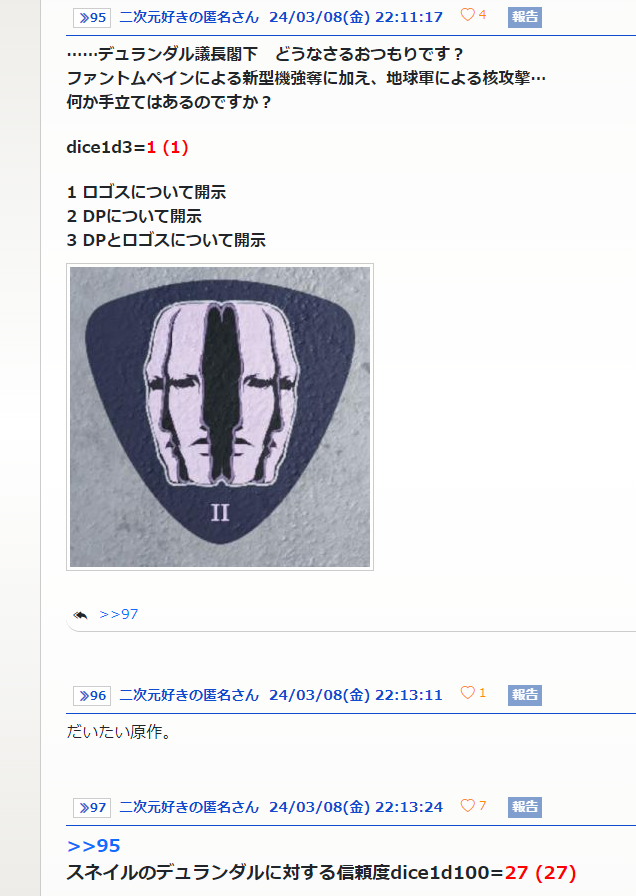The height and width of the screenshot is (896, 636).
Task: Click poster name on post 95
Action: pyautogui.click(x=189, y=17)
